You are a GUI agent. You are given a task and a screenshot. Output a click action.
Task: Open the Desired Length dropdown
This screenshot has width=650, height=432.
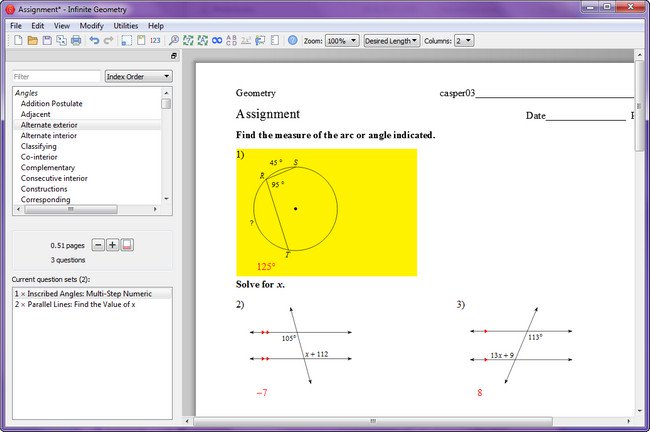click(391, 41)
